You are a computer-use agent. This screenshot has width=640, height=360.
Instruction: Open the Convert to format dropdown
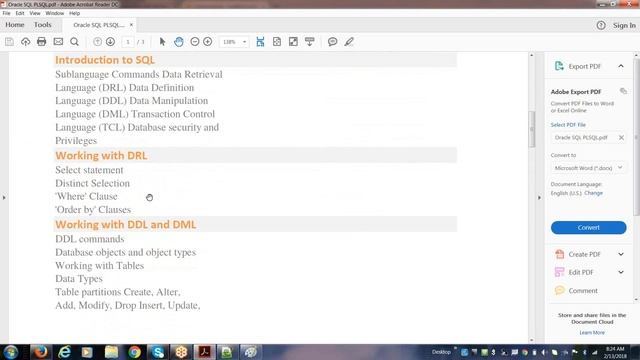(588, 168)
